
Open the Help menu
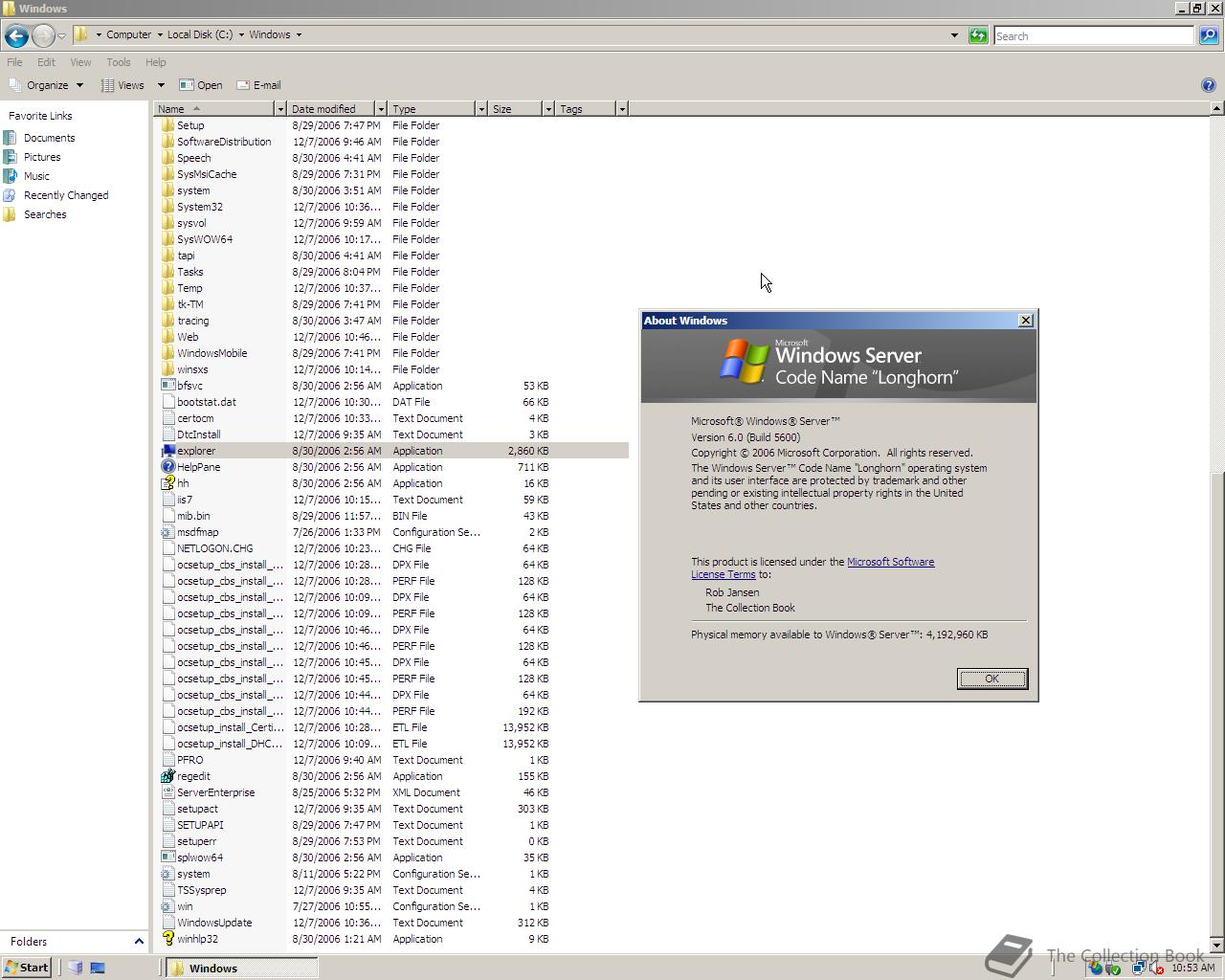click(x=155, y=62)
